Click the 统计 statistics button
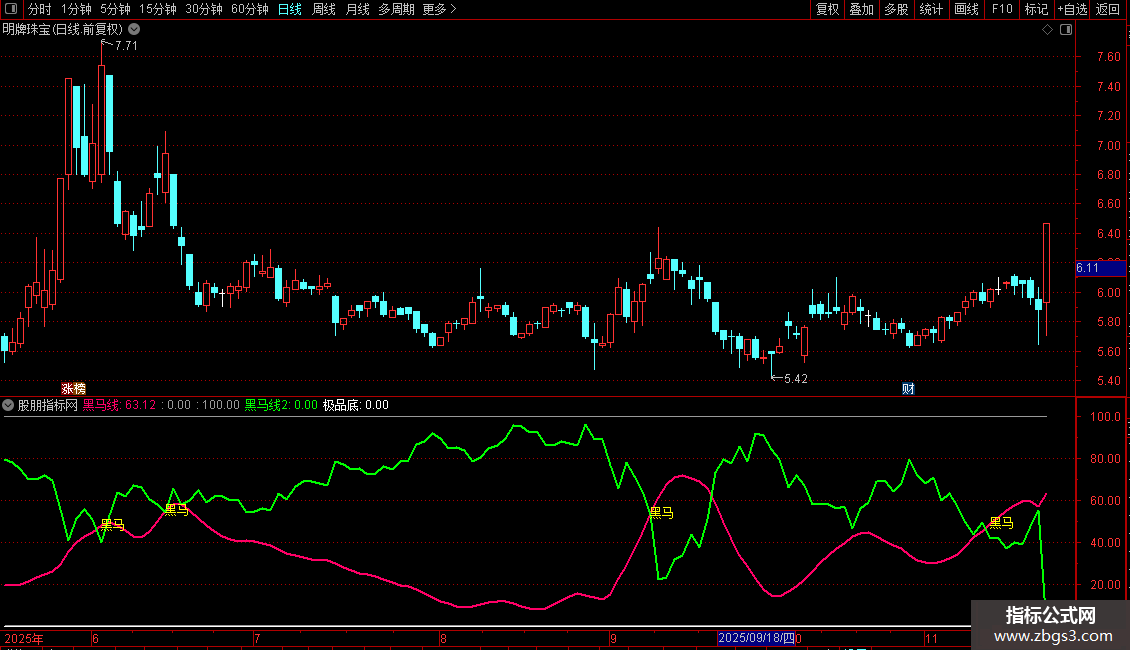Image resolution: width=1130 pixels, height=650 pixels. coord(930,9)
